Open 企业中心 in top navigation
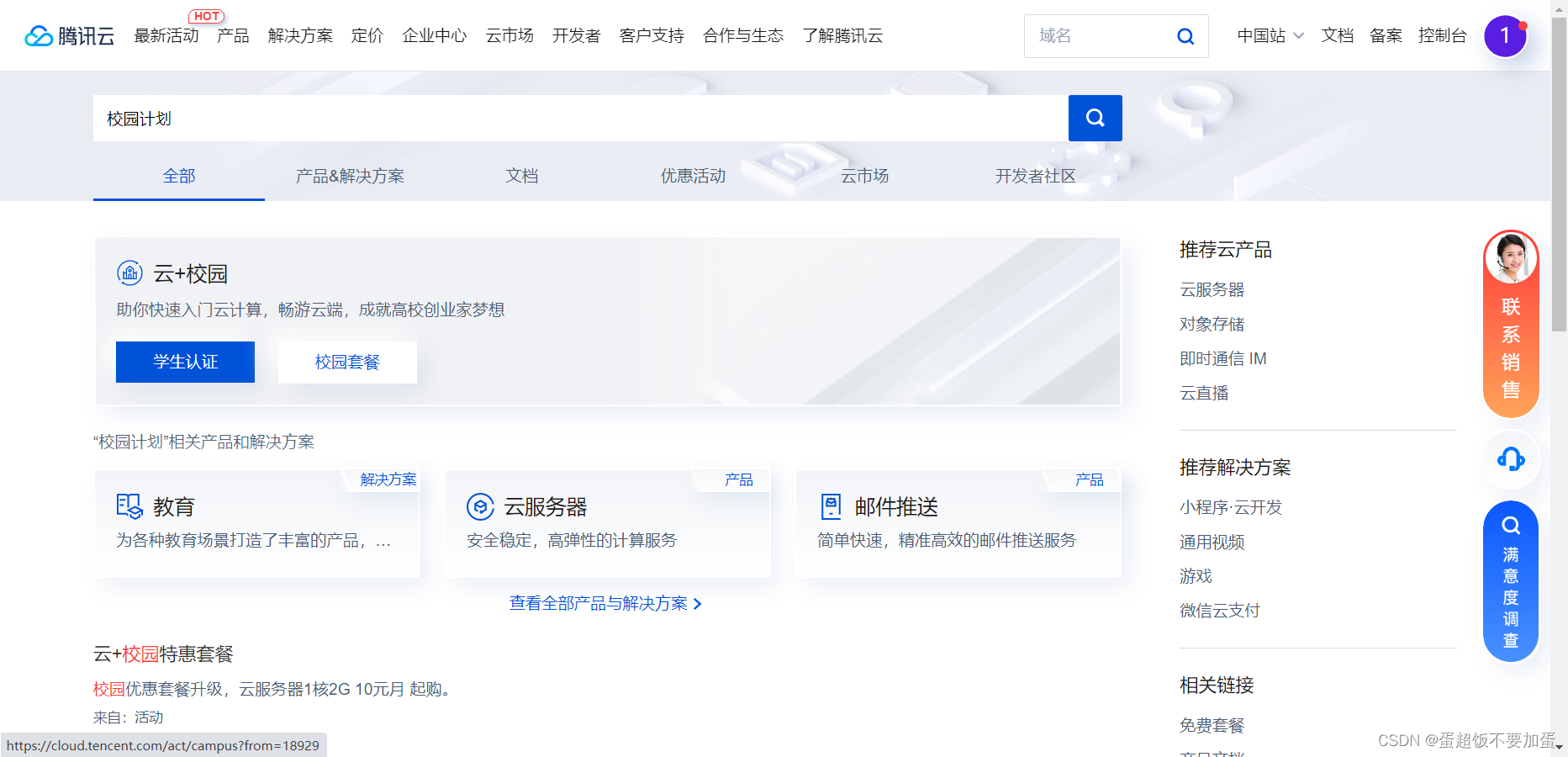1568x757 pixels. [x=435, y=35]
